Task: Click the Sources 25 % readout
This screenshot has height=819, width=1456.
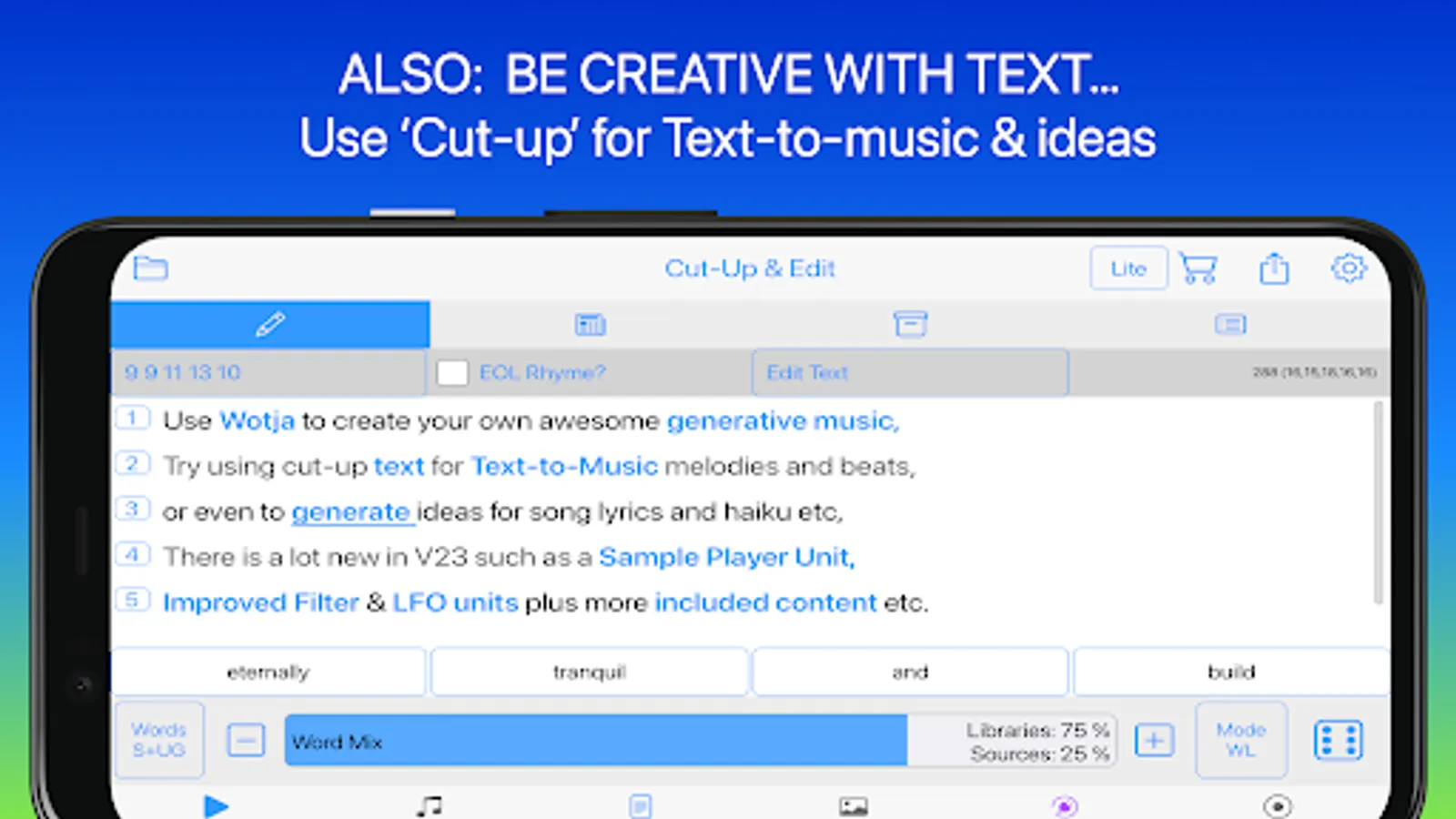Action: 1040,753
